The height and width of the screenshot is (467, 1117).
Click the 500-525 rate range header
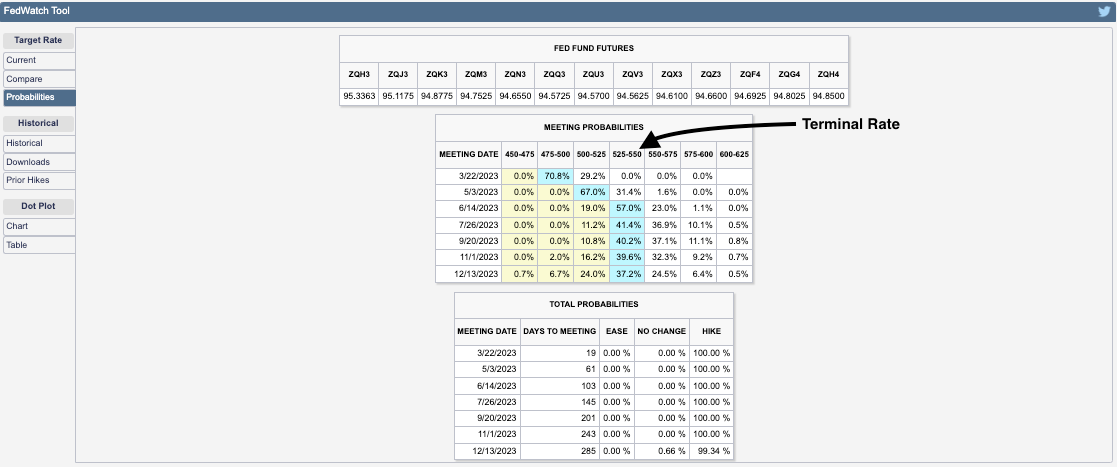click(591, 154)
